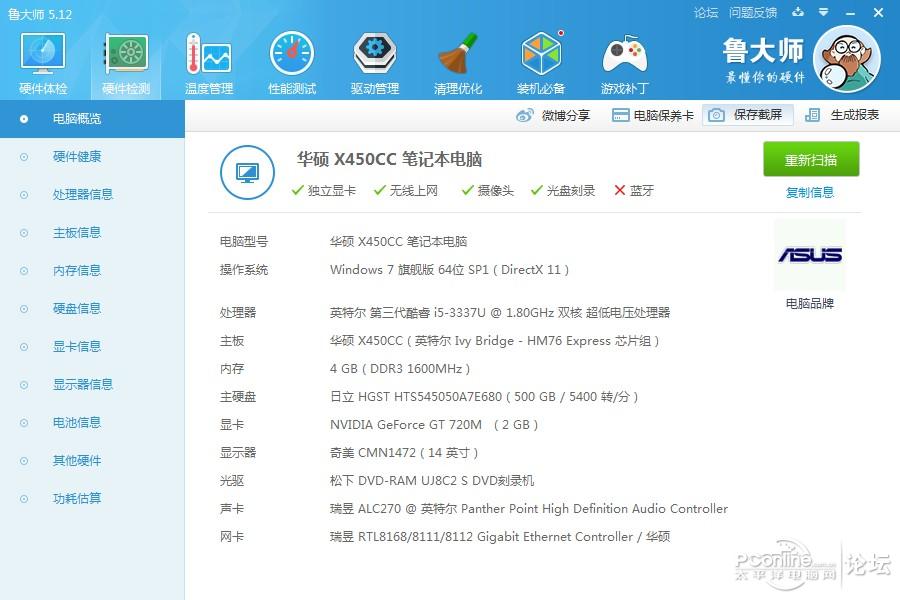Click 电脑型号 row label
This screenshot has width=900, height=600.
pyautogui.click(x=244, y=242)
